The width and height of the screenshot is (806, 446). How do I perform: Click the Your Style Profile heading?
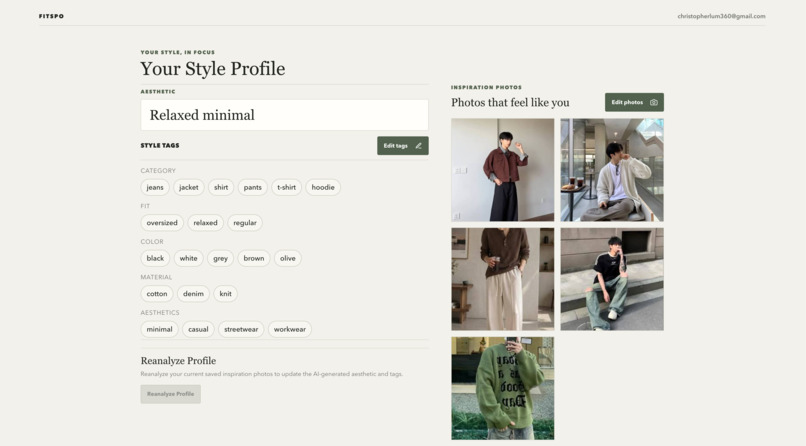(213, 69)
